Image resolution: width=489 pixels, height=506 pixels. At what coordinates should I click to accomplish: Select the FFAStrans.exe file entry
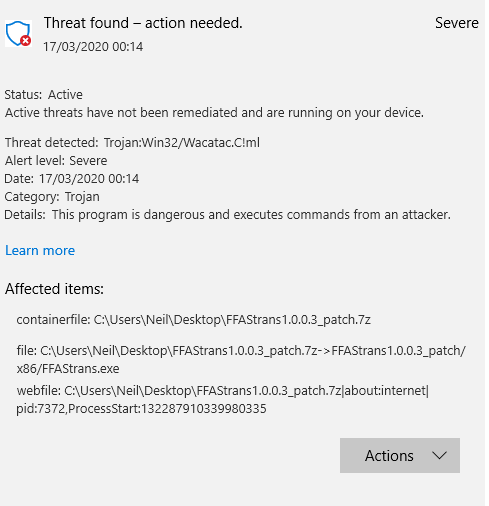pos(241,360)
